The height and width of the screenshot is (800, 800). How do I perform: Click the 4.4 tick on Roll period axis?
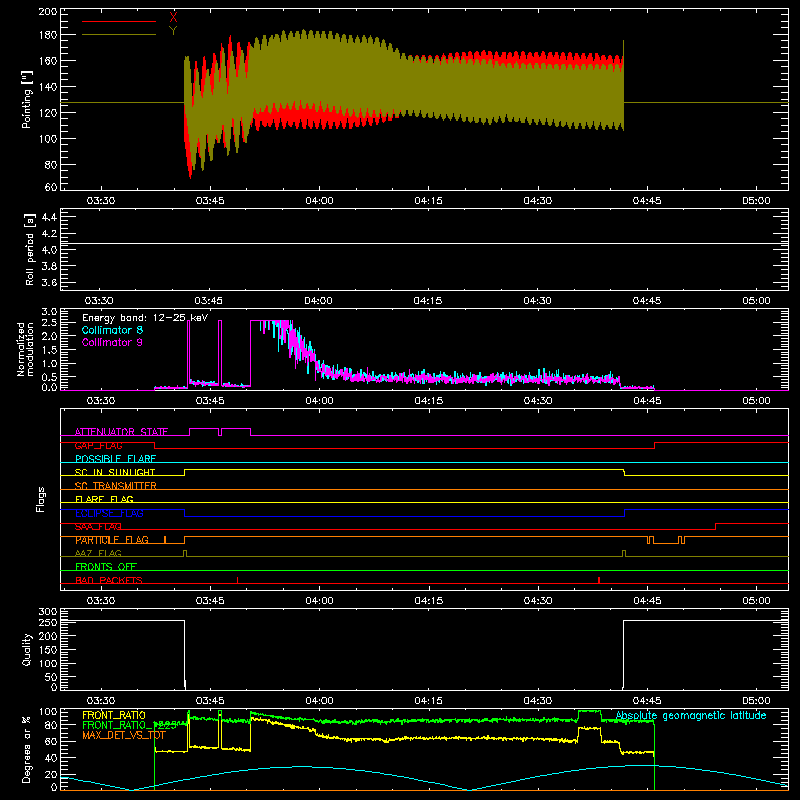click(x=49, y=217)
